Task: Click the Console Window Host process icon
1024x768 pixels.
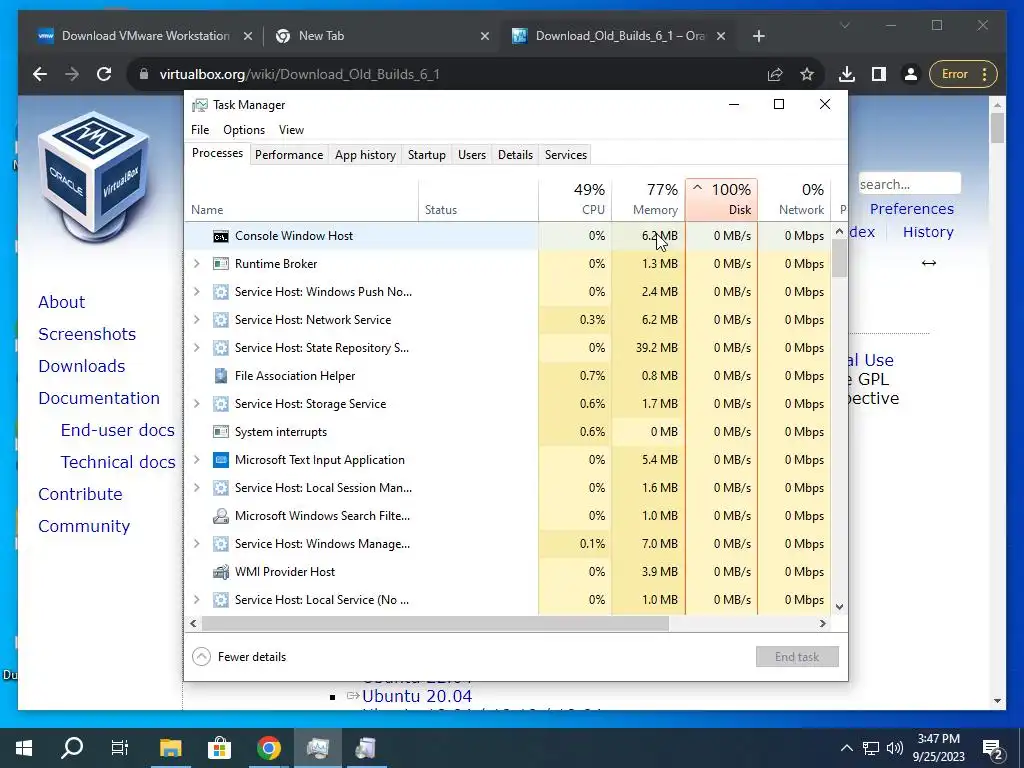Action: (x=221, y=236)
